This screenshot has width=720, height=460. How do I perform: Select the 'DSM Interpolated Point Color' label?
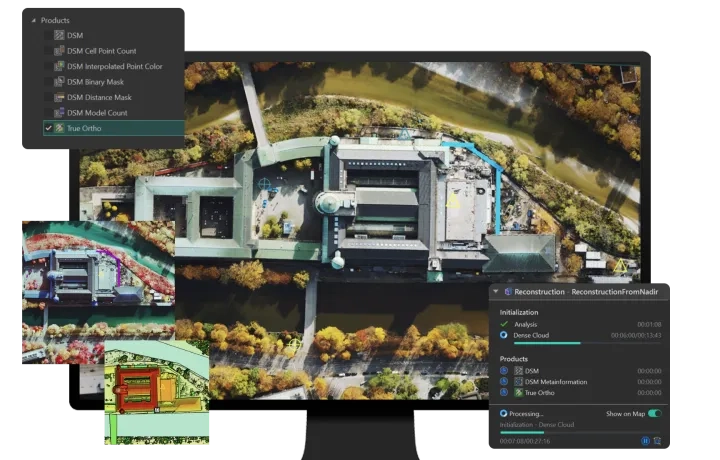[x=115, y=67]
